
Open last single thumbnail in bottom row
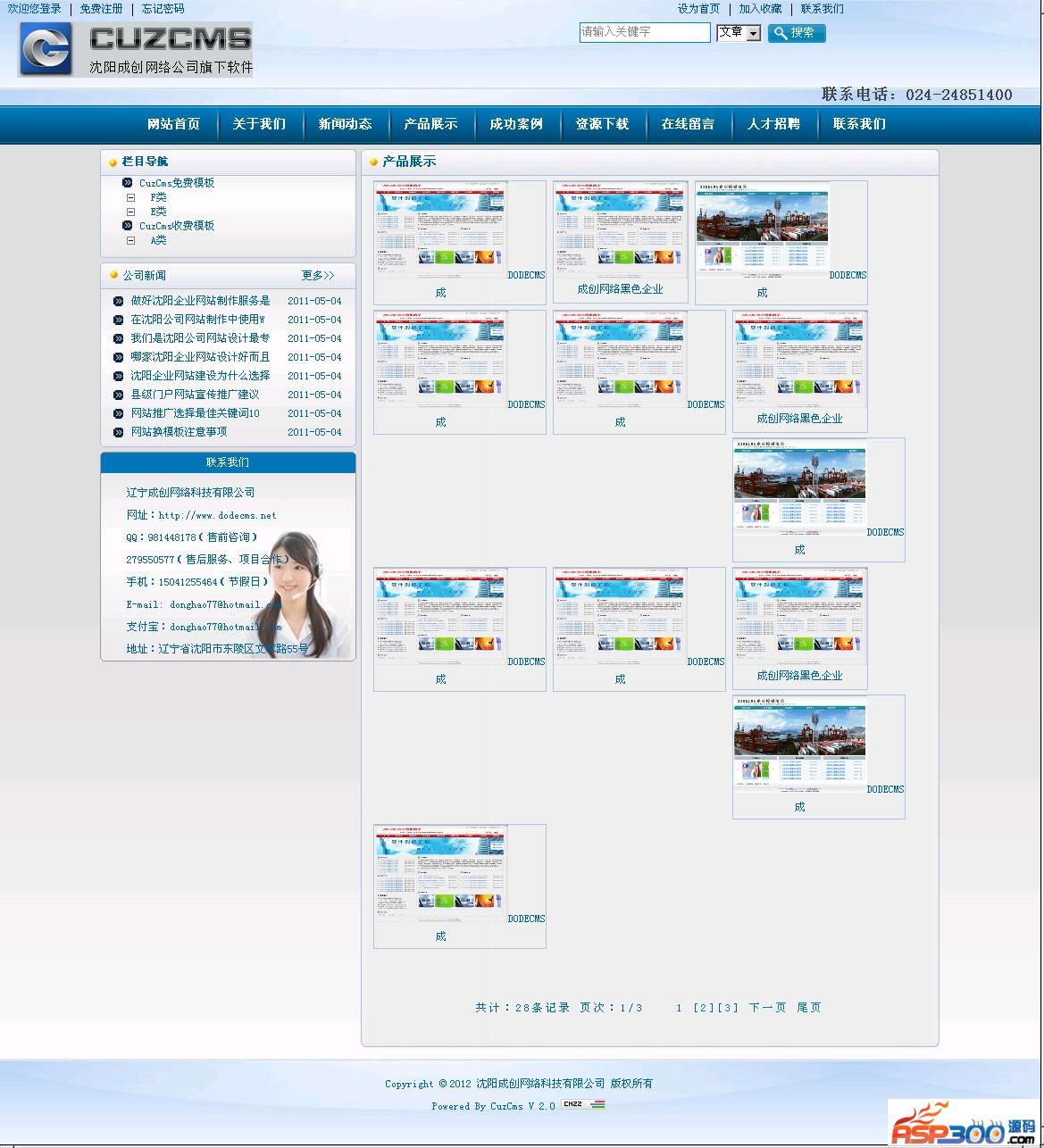pos(441,874)
